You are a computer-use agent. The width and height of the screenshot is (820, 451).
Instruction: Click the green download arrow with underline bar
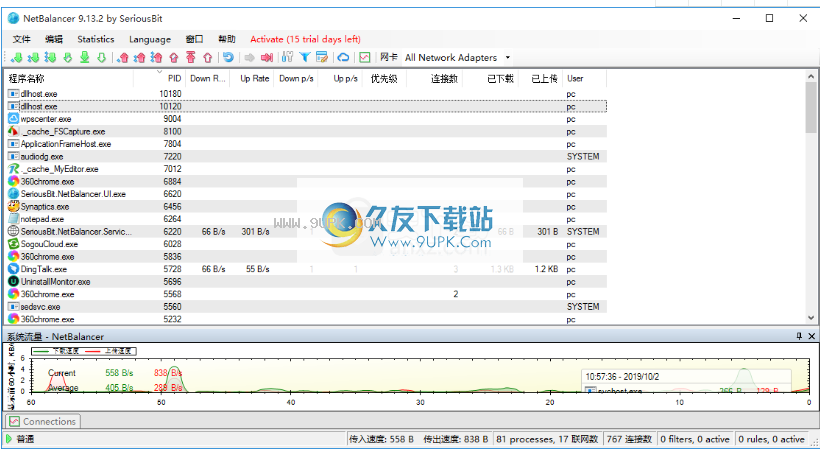(84, 58)
